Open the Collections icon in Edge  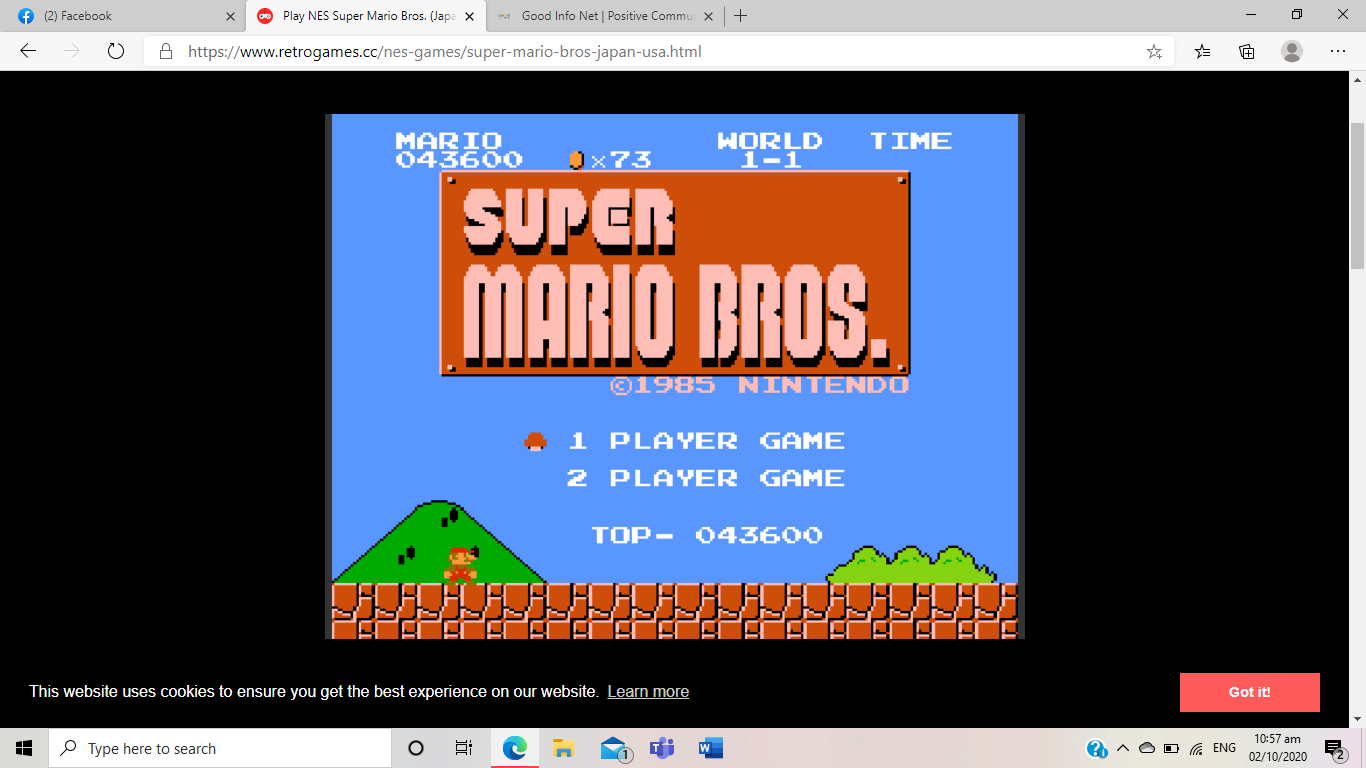point(1247,51)
